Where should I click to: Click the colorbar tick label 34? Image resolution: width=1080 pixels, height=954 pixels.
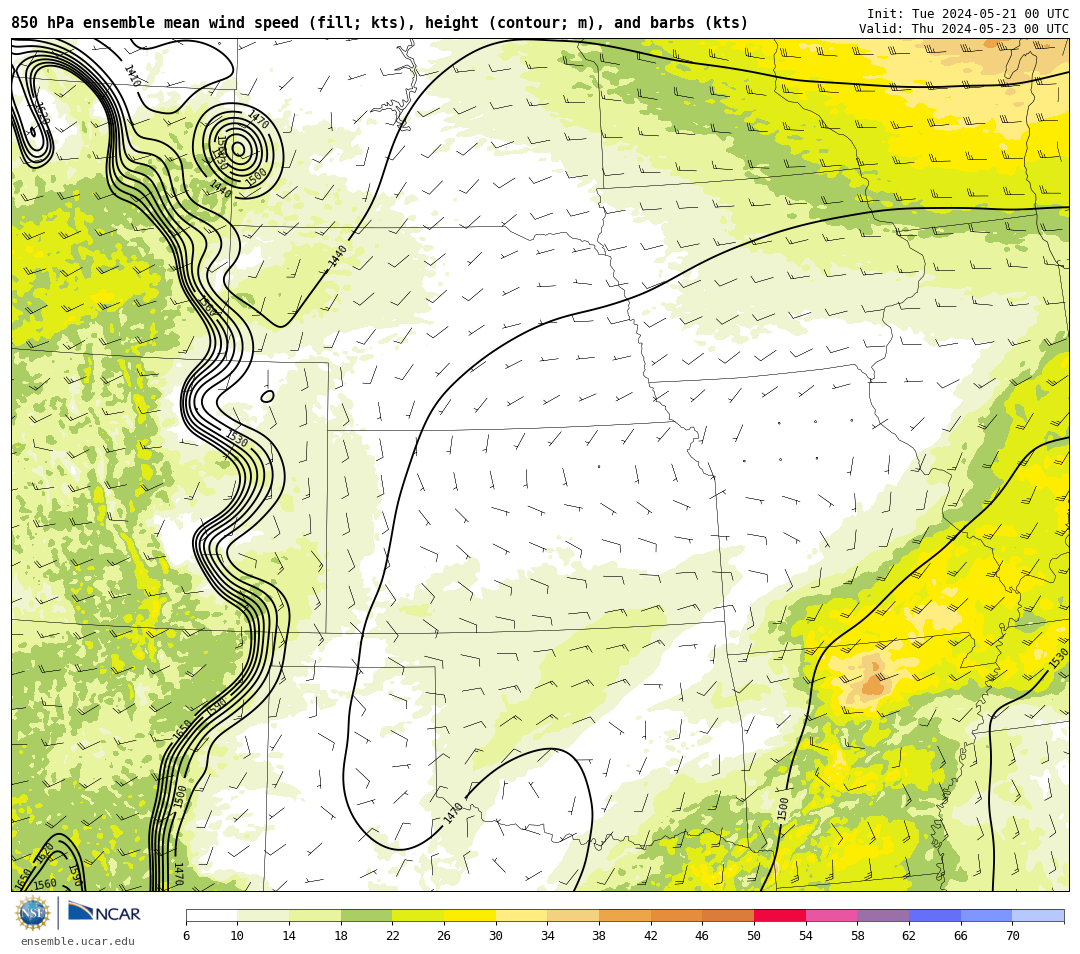click(x=548, y=935)
